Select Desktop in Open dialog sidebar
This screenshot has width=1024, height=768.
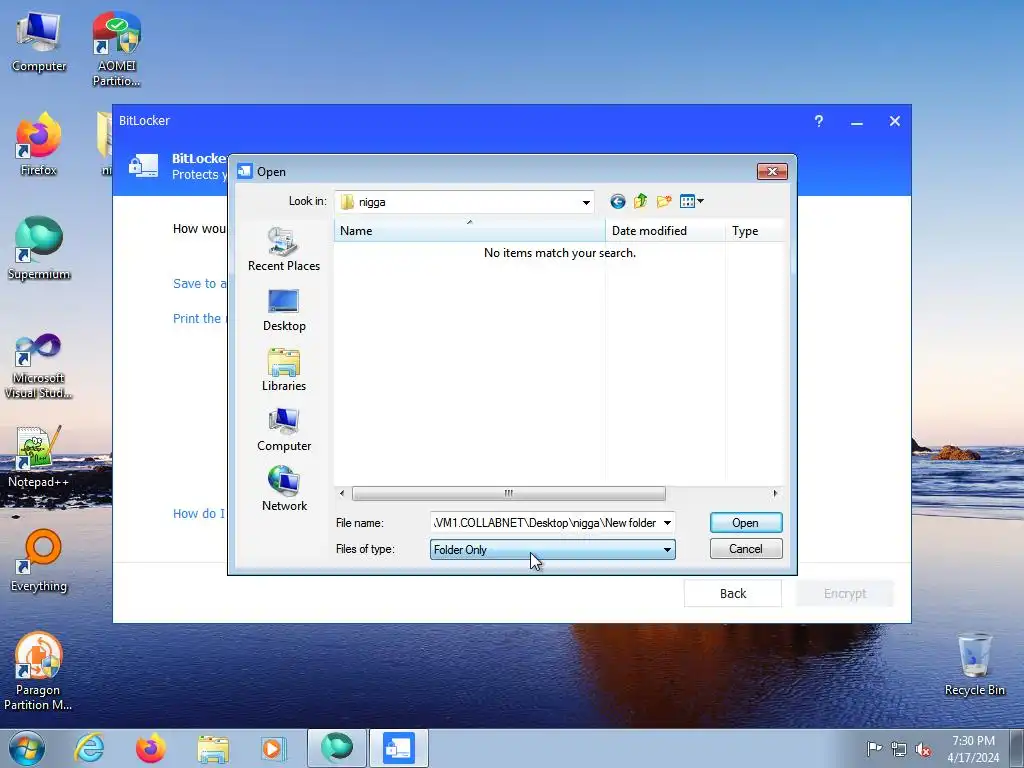tap(284, 310)
